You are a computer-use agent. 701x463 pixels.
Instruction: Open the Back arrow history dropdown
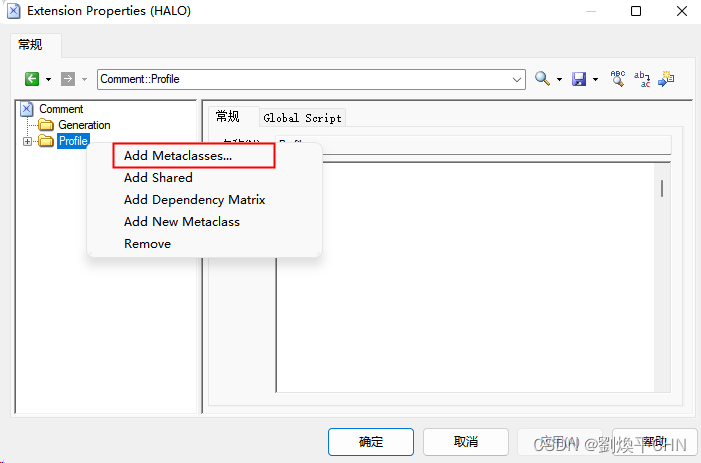coord(48,80)
